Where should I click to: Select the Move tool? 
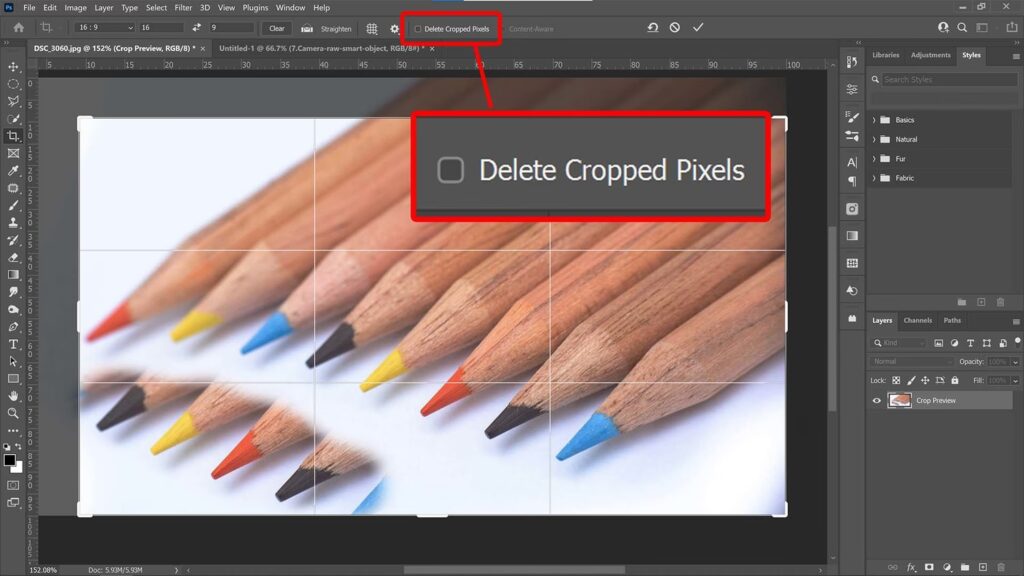13,67
